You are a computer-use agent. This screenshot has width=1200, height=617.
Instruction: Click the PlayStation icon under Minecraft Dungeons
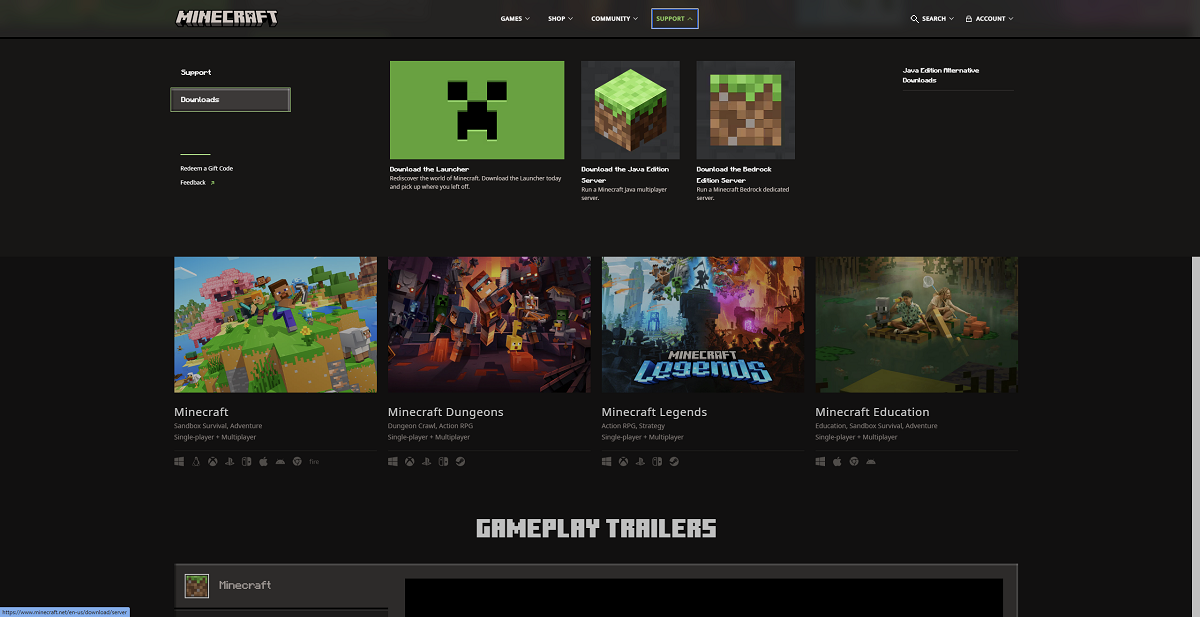point(426,461)
